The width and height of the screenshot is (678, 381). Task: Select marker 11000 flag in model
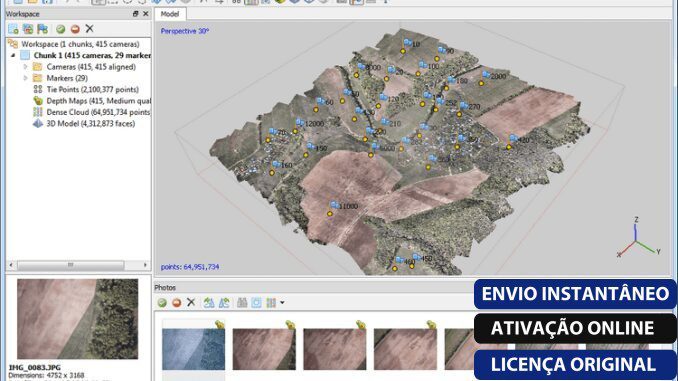[335, 205]
